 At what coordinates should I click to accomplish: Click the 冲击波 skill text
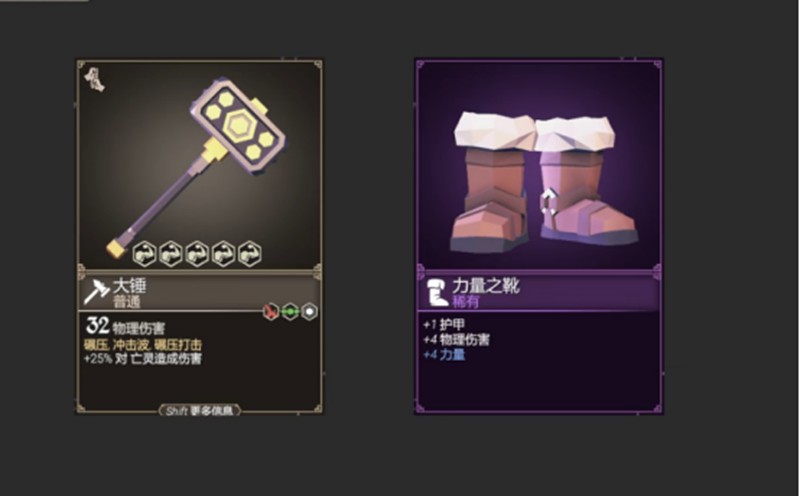[132, 344]
